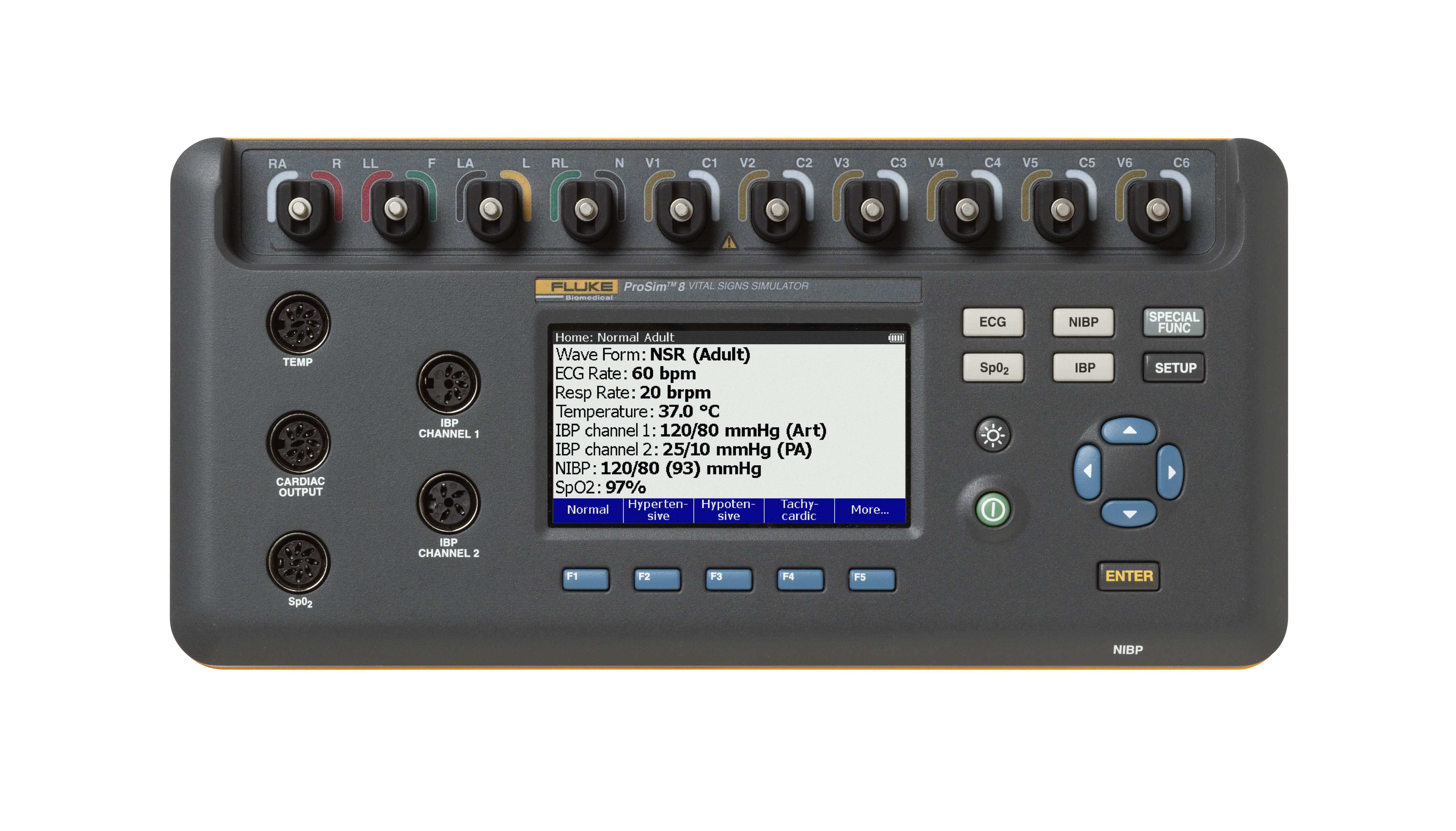Click the NIBP label near bottom edge
The width and height of the screenshot is (1456, 831).
(1127, 649)
